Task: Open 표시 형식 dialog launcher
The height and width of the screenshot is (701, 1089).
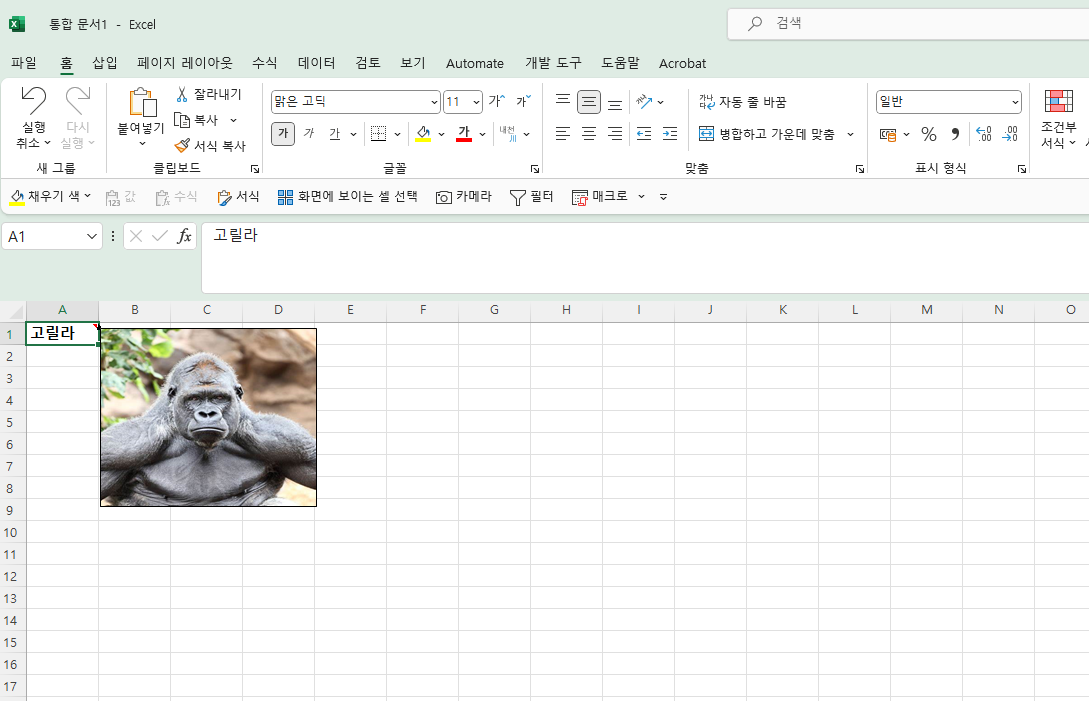Action: click(x=1022, y=169)
